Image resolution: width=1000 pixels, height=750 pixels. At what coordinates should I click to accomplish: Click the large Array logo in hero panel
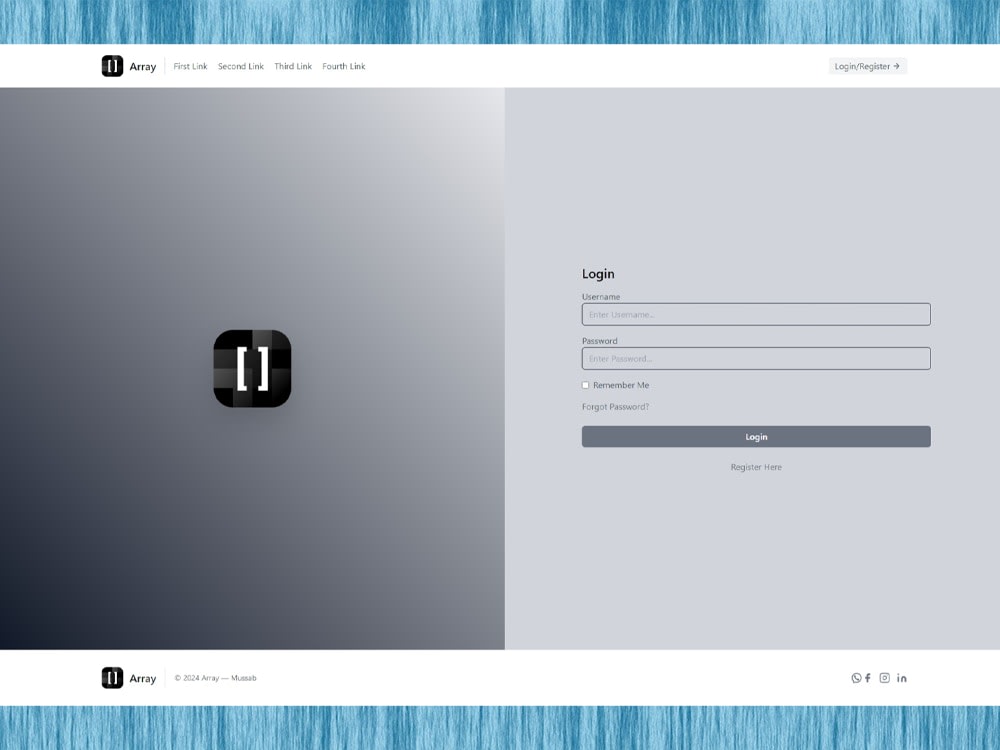pyautogui.click(x=253, y=369)
